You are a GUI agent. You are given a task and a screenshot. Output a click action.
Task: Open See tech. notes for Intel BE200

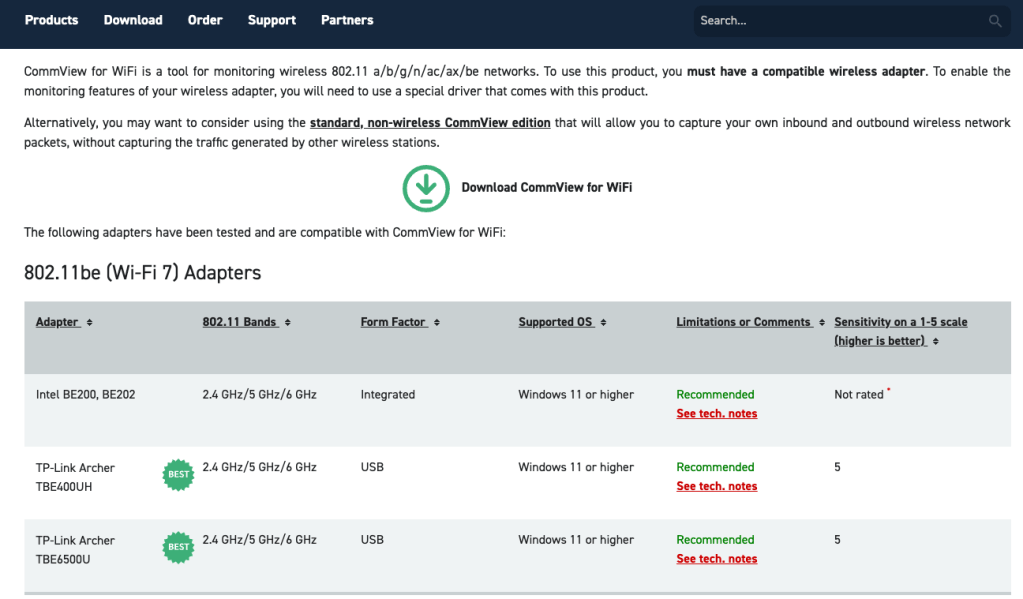tap(716, 414)
